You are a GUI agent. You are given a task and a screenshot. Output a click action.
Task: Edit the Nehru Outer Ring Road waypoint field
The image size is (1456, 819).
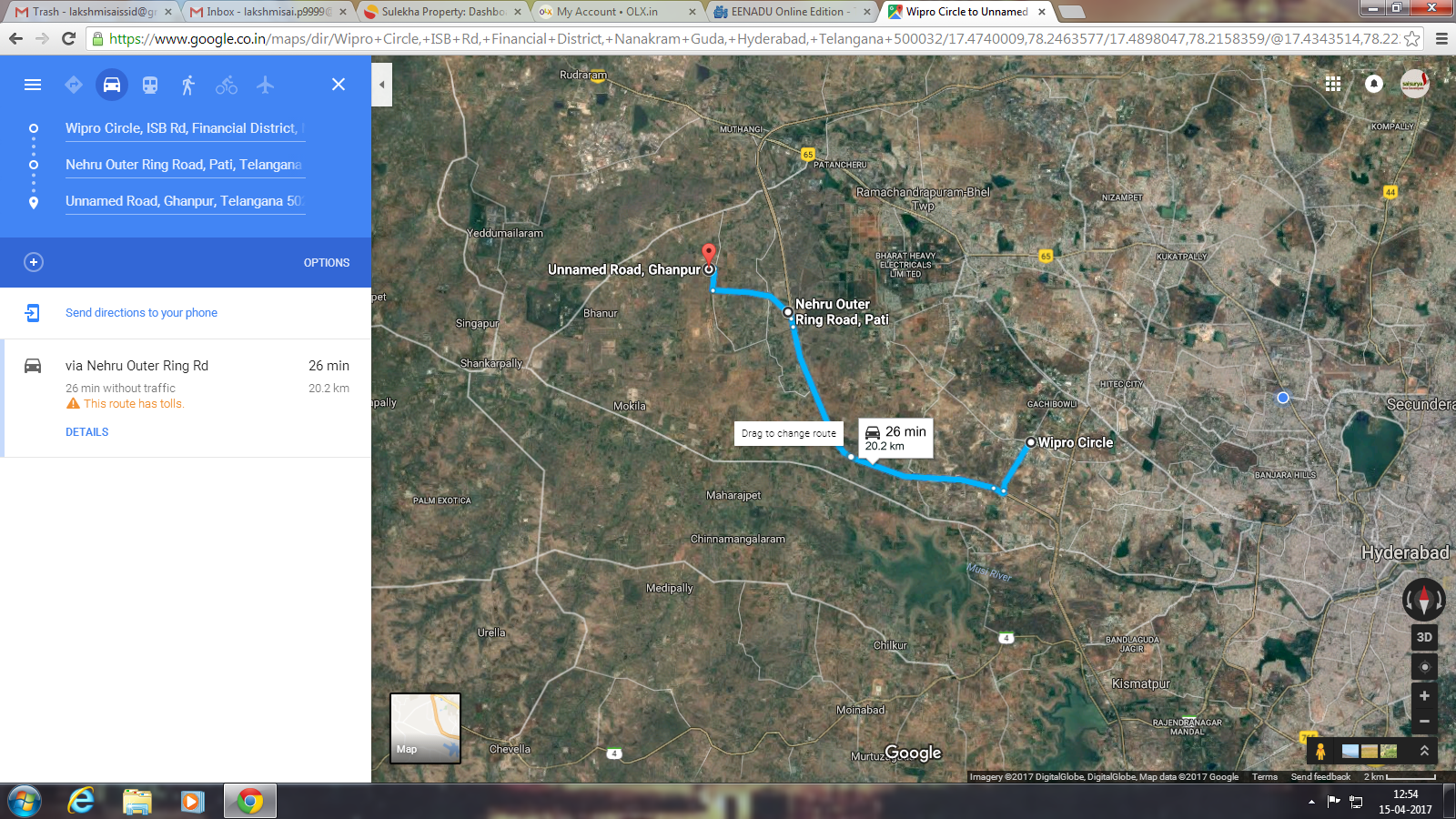pos(185,165)
